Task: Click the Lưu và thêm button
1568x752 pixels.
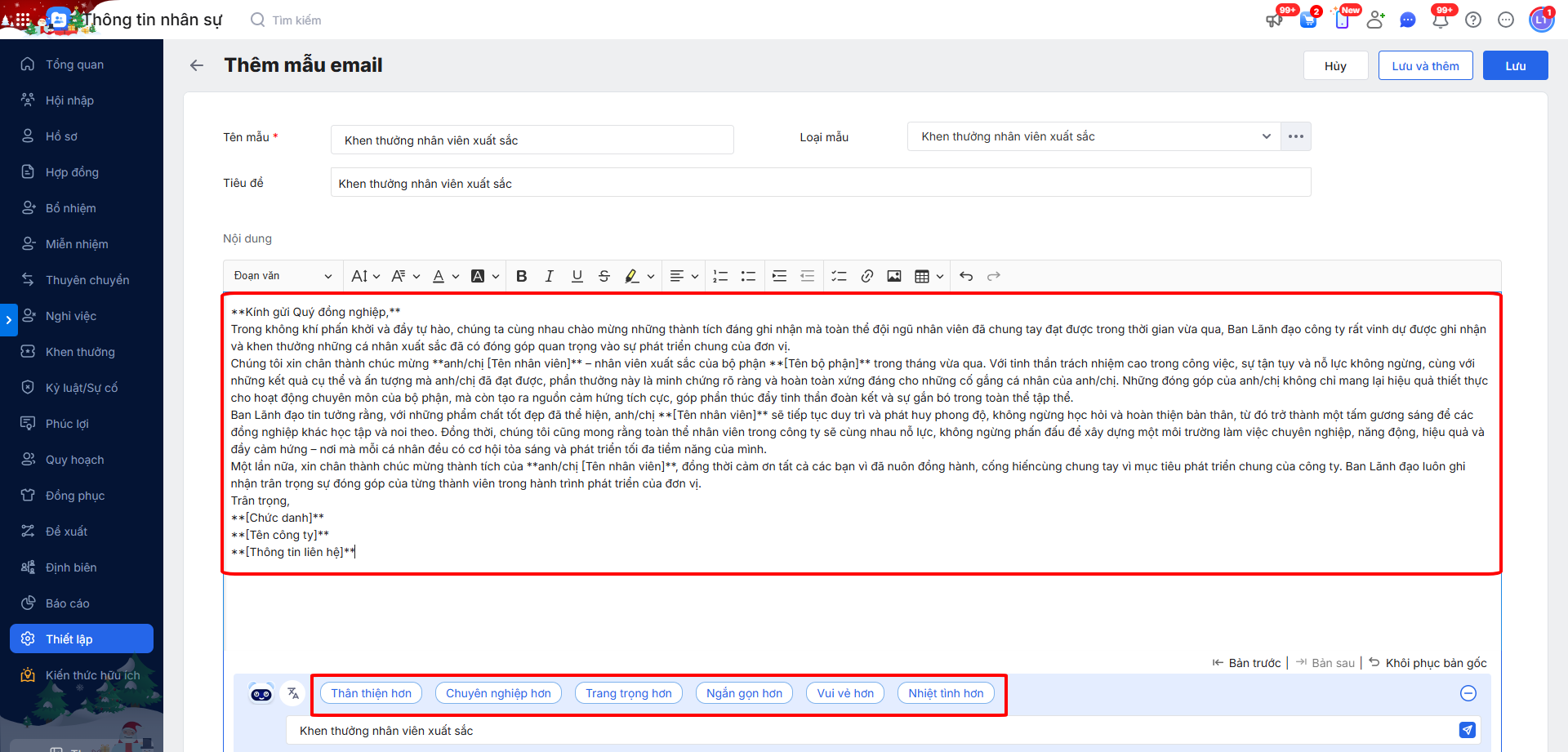Action: [1426, 65]
